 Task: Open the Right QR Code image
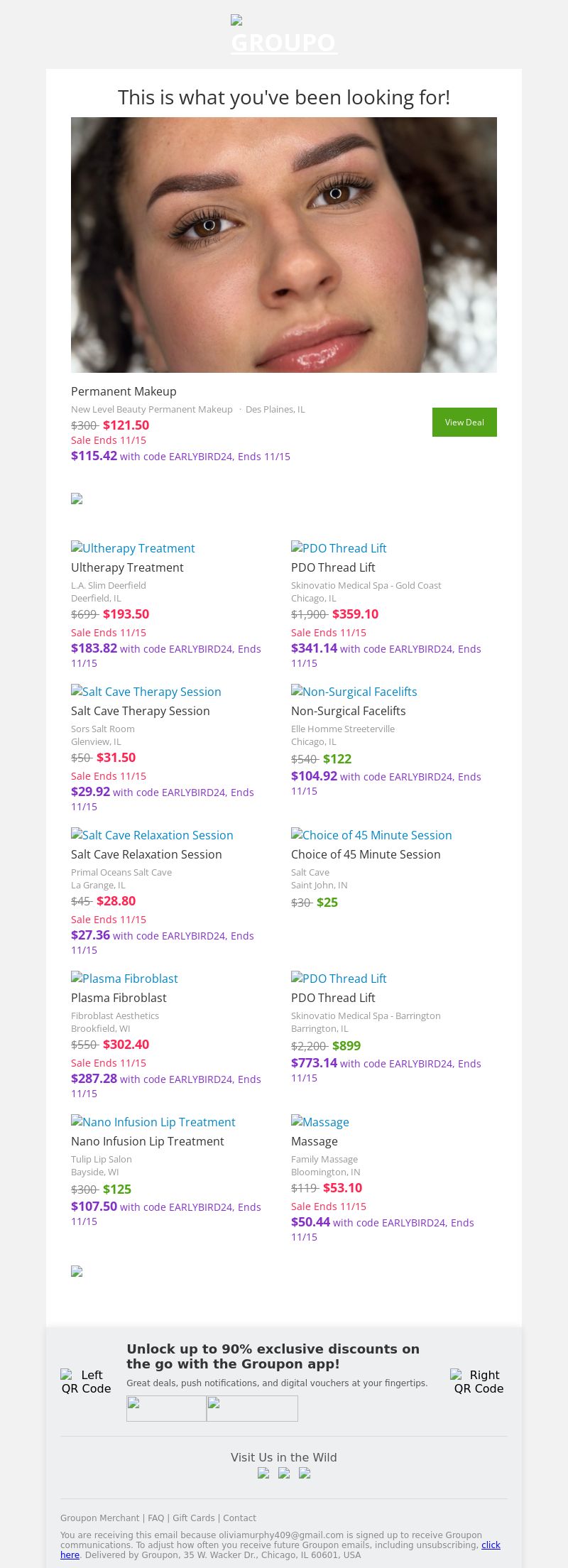(x=479, y=1381)
